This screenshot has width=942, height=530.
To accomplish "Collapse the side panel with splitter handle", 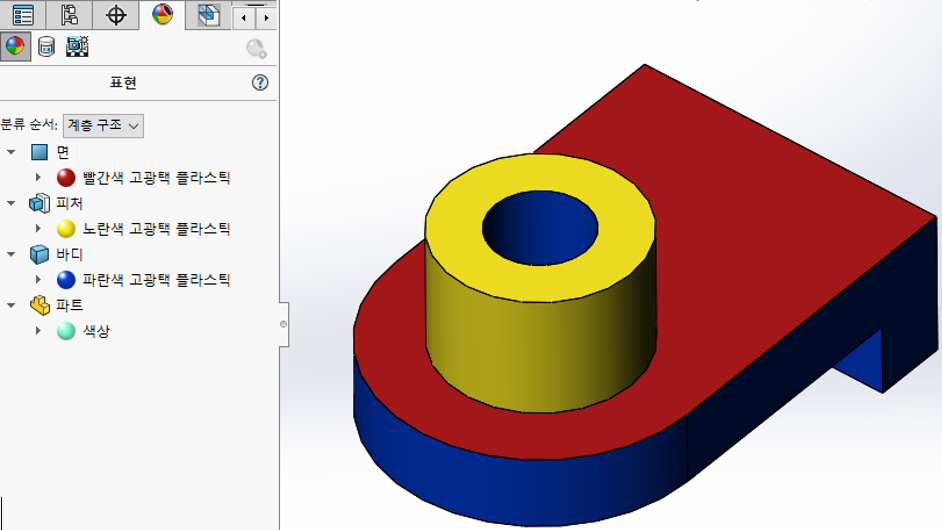I will click(x=284, y=324).
